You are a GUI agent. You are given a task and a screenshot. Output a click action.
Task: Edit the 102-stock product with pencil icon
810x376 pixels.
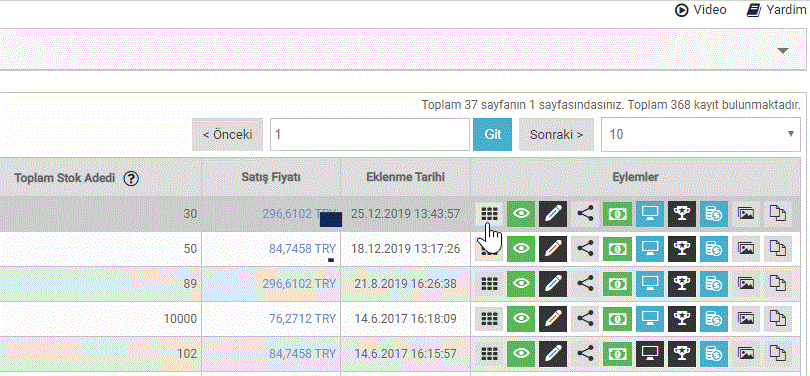[x=553, y=354]
